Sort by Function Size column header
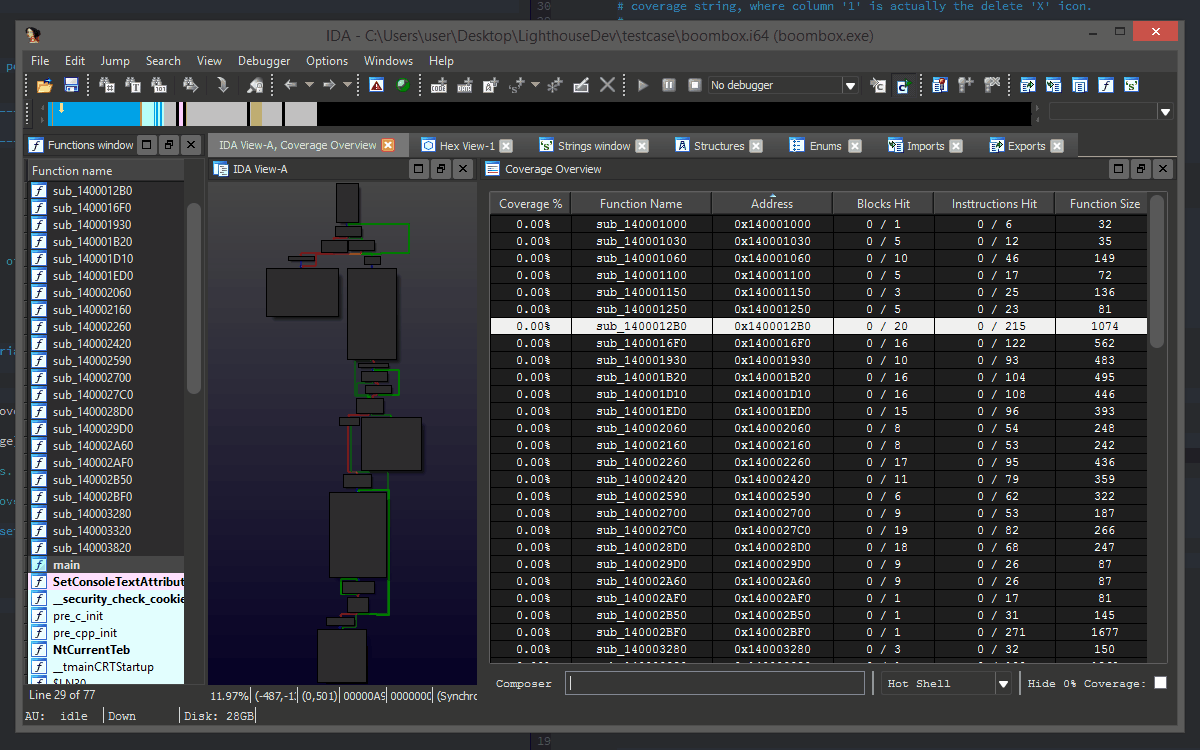 (x=1105, y=204)
